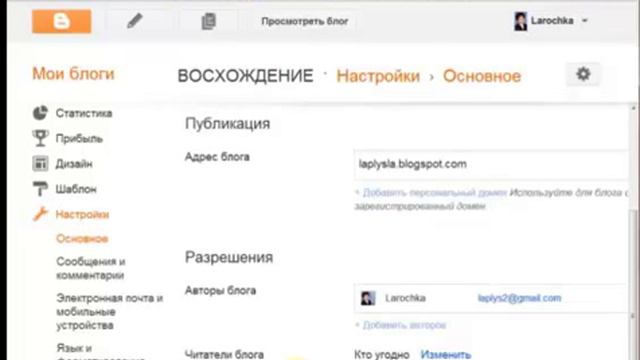Open Шаблон in the sidebar
640x360 pixels.
[76, 189]
